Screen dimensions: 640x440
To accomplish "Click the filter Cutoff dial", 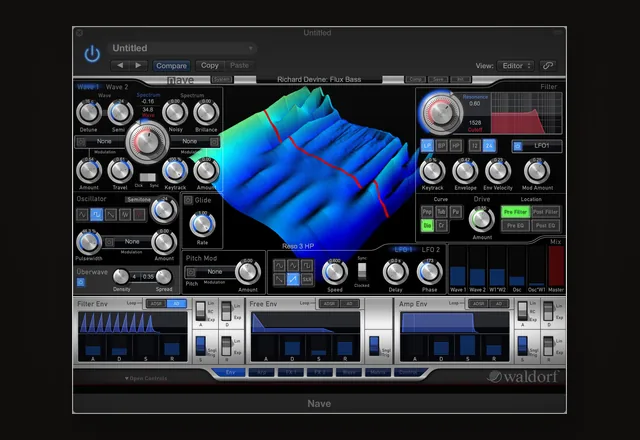I will coord(441,112).
